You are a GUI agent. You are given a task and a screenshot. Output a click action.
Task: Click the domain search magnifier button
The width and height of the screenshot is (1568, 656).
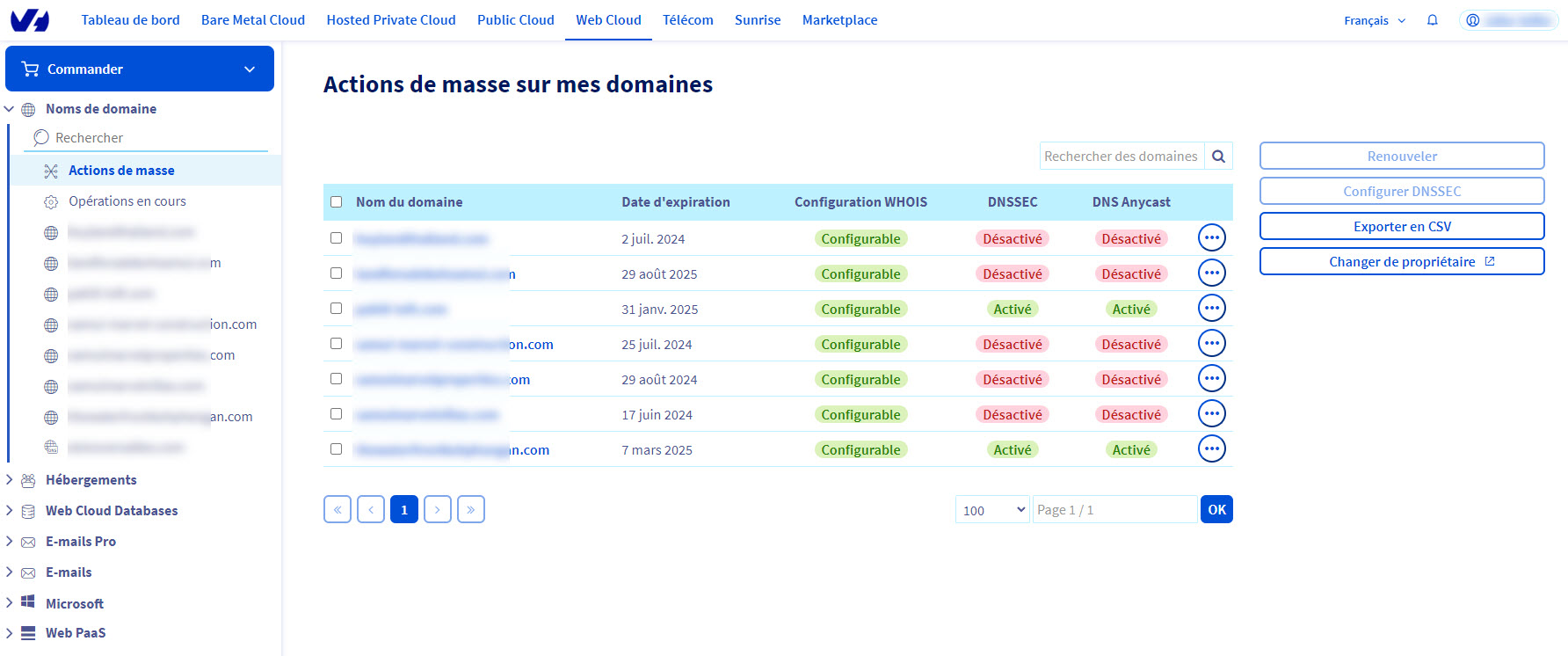pos(1218,157)
